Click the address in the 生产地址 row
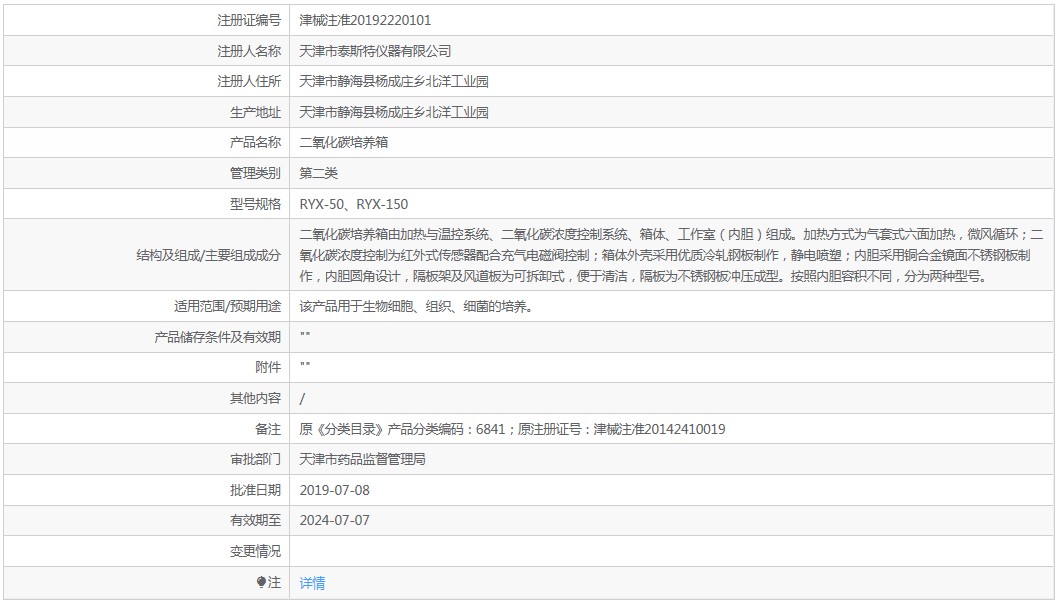Screen dimensions: 1060x606 tap(394, 112)
